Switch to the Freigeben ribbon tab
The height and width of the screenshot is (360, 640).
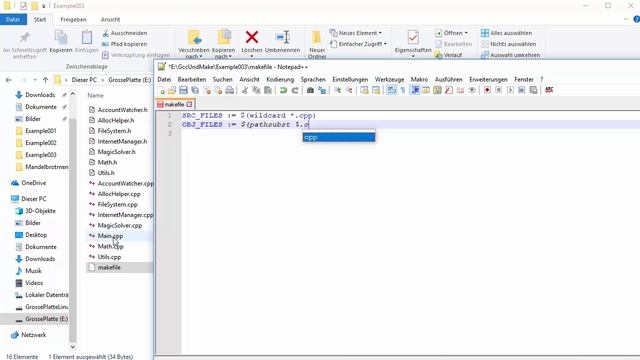click(73, 19)
